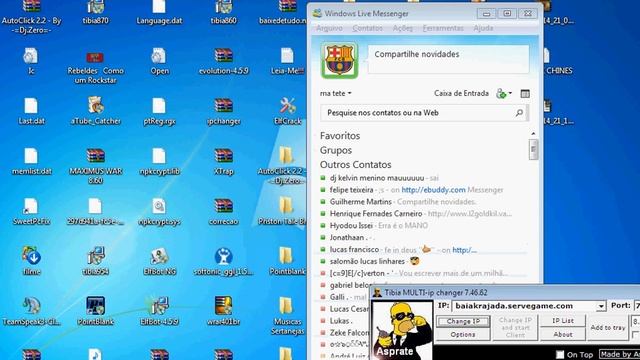Open the XTrap archive icon
Image resolution: width=640 pixels, height=360 pixels.
click(223, 162)
